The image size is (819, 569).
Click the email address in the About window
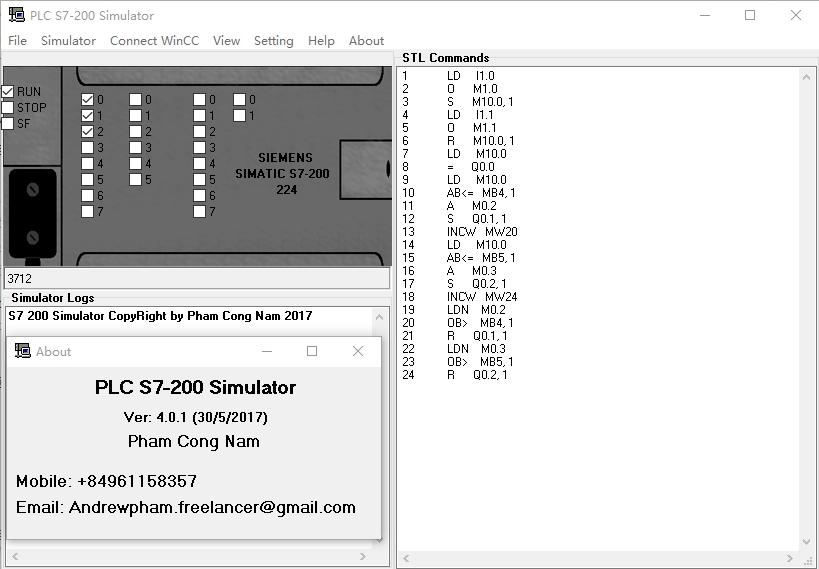click(212, 507)
